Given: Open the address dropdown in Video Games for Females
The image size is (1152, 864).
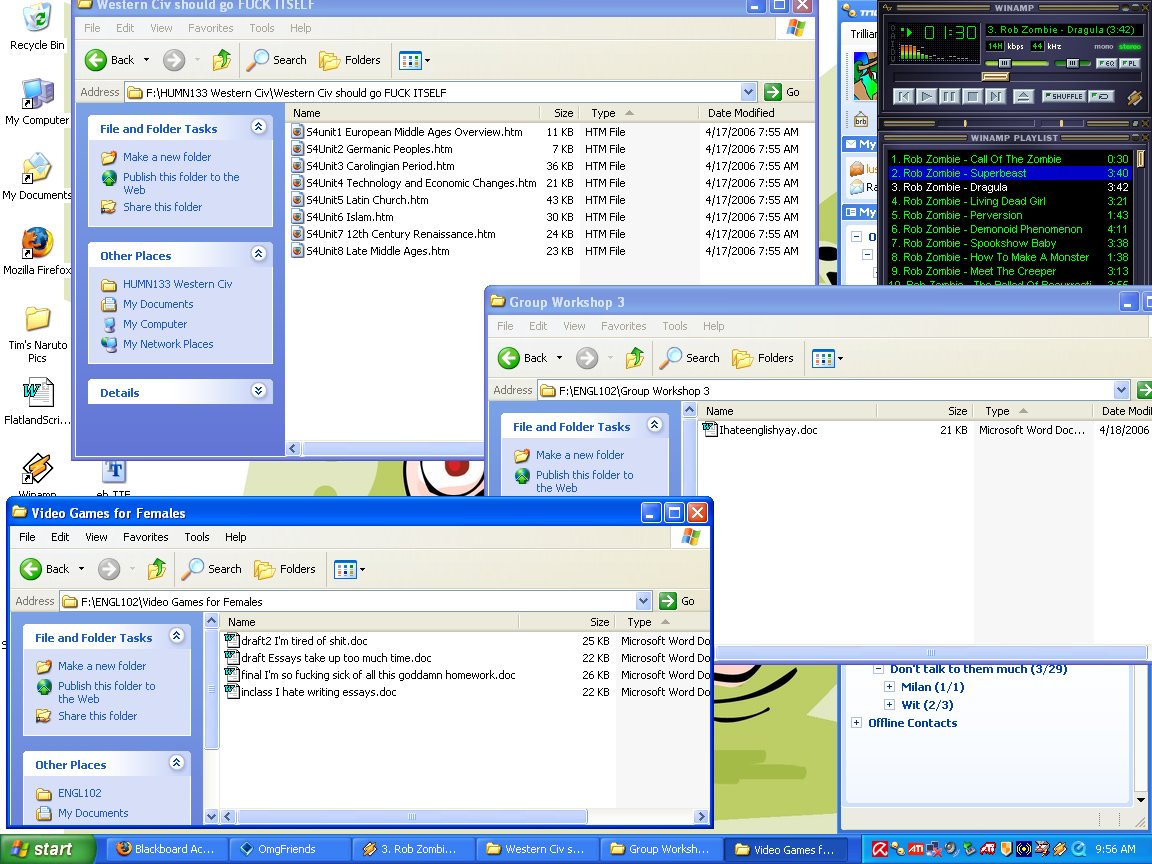Looking at the screenshot, I should coord(644,601).
